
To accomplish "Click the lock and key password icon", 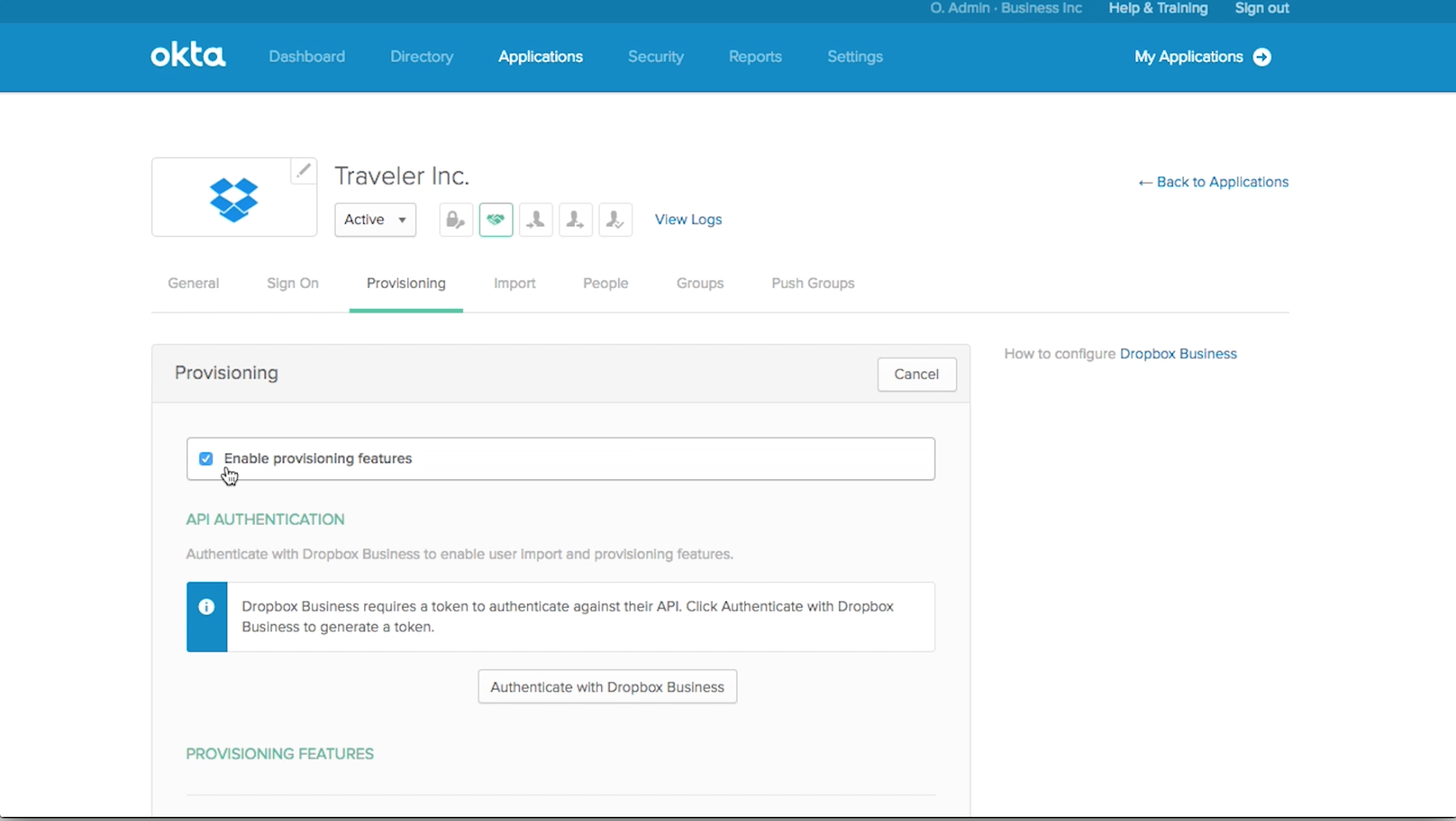I will [455, 219].
